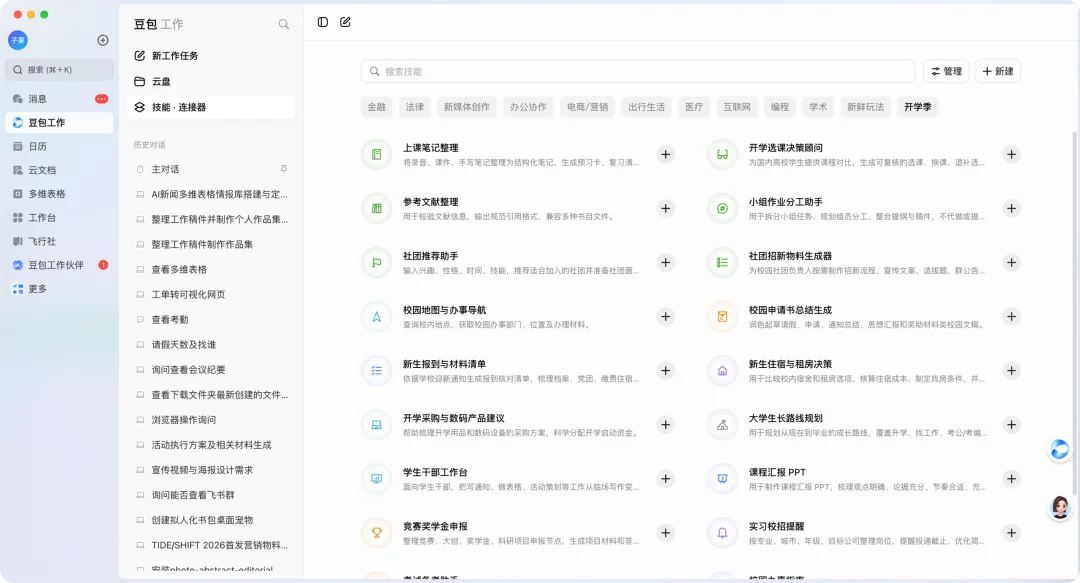Add the 新生报到与材料清单 skill with plus
The image size is (1080, 583).
click(665, 371)
